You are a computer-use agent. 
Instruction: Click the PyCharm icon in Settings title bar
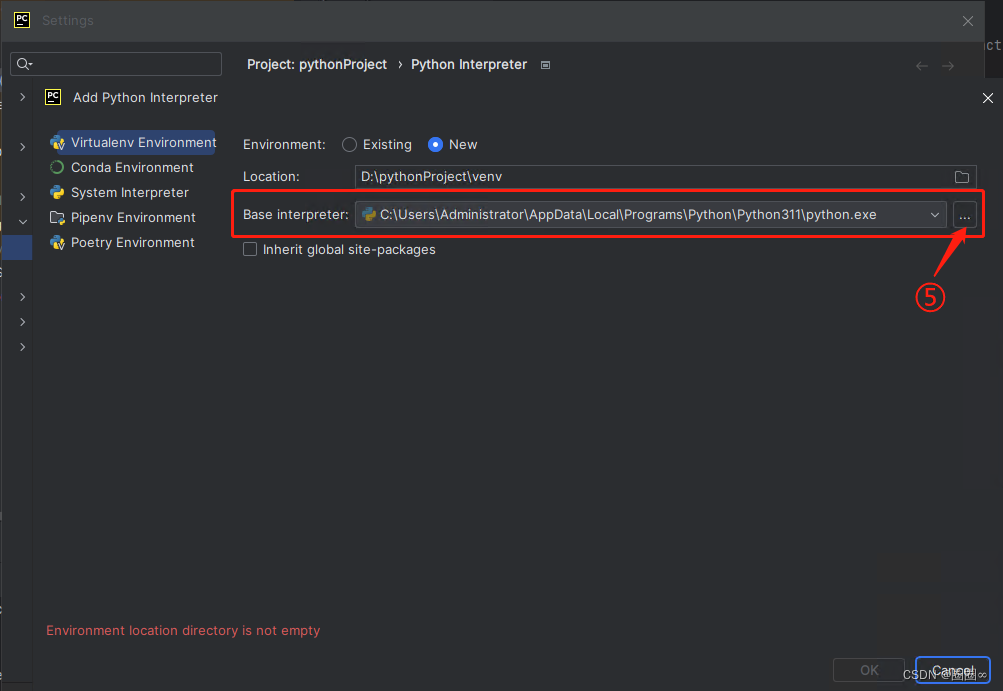pos(22,20)
